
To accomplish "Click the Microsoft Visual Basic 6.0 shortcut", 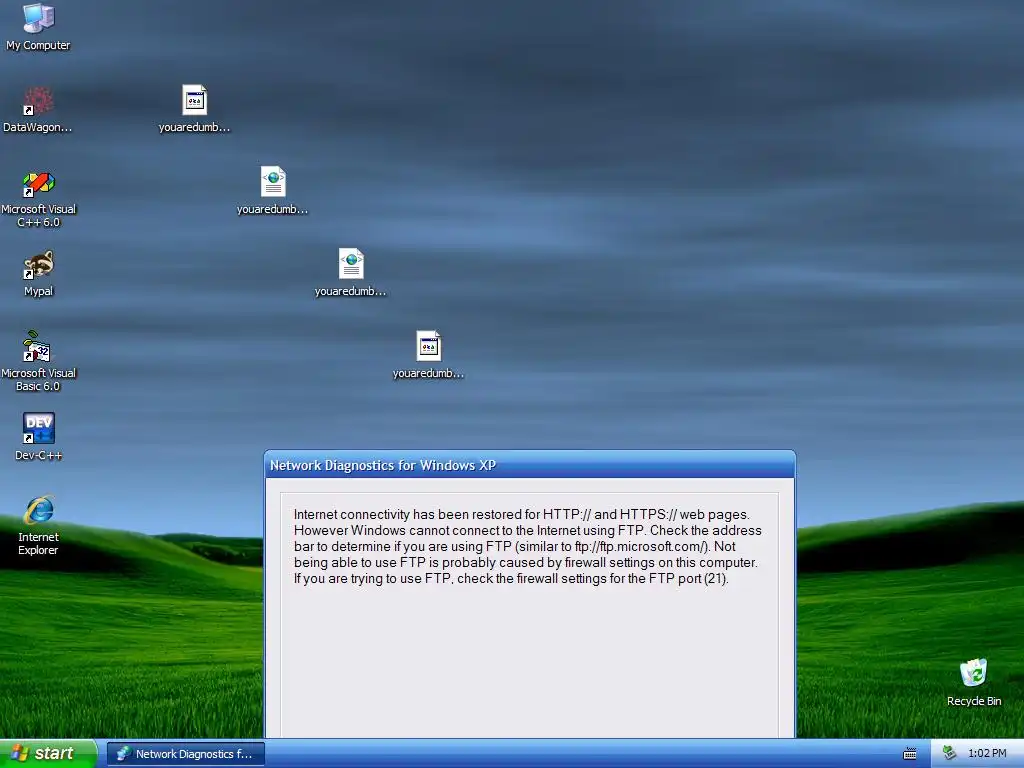I will click(39, 362).
